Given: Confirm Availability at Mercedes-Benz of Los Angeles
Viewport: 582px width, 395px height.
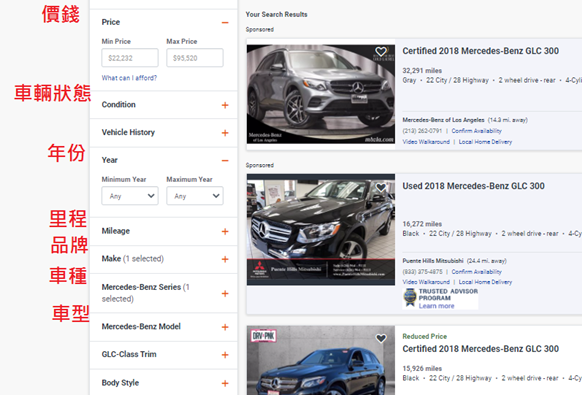Looking at the screenshot, I should [477, 131].
